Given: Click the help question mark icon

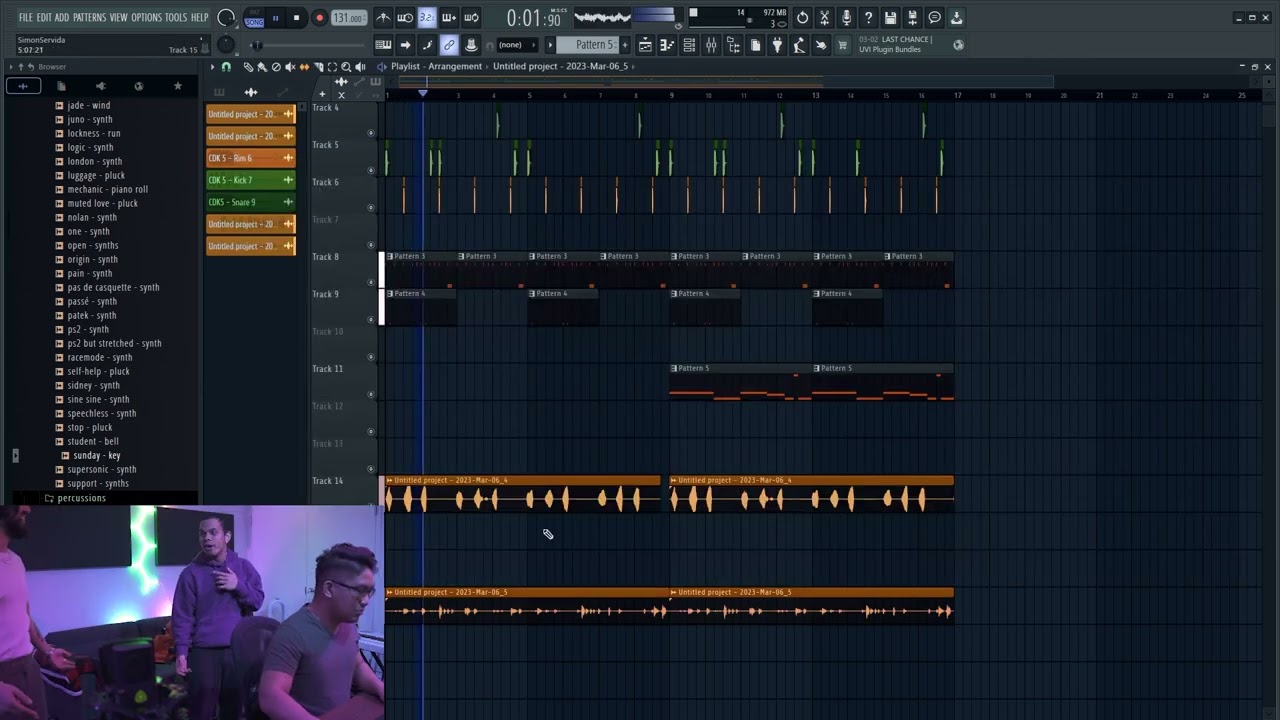Looking at the screenshot, I should [868, 17].
